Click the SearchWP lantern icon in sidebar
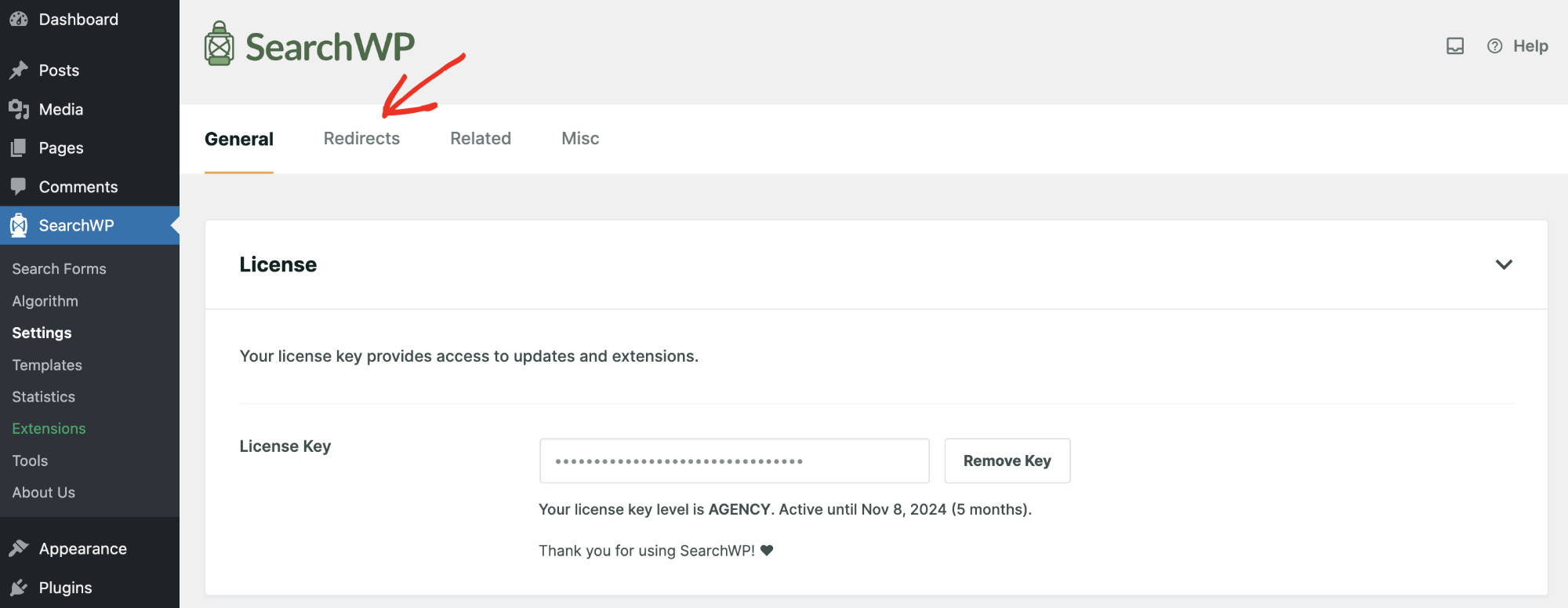 [19, 226]
